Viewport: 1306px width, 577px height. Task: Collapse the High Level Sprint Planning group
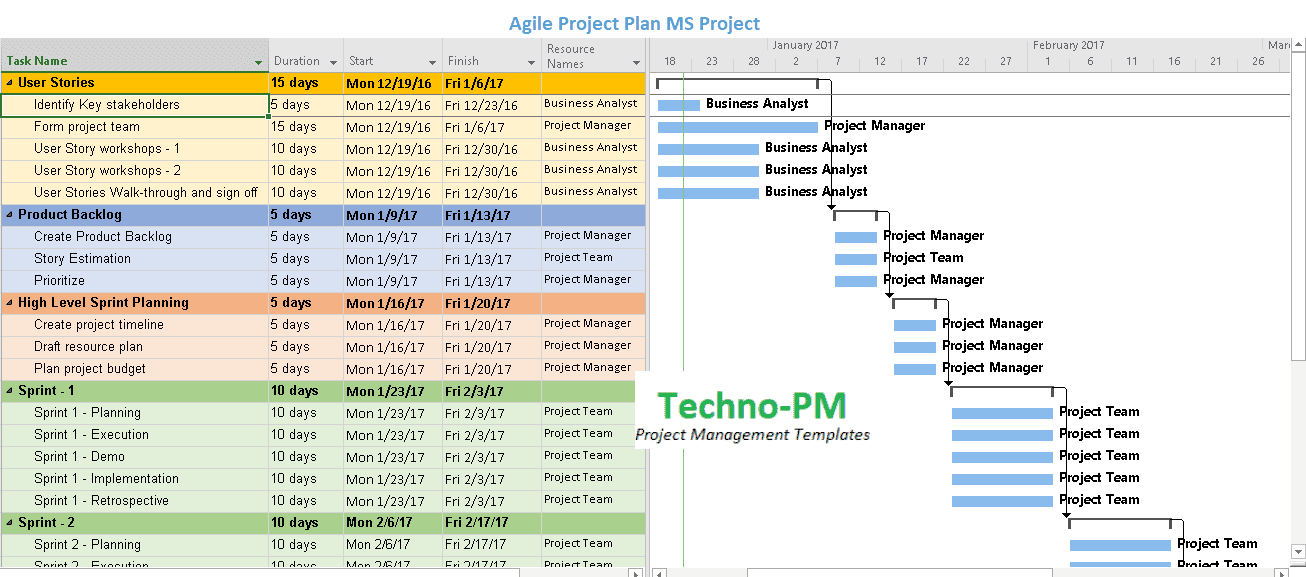[x=10, y=303]
